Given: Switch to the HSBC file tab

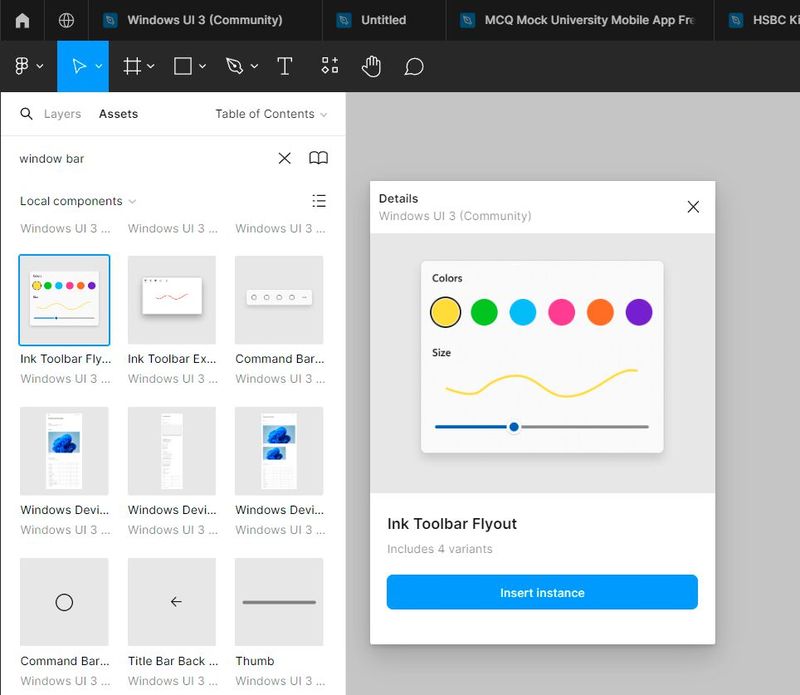Looking at the screenshot, I should tap(757, 20).
